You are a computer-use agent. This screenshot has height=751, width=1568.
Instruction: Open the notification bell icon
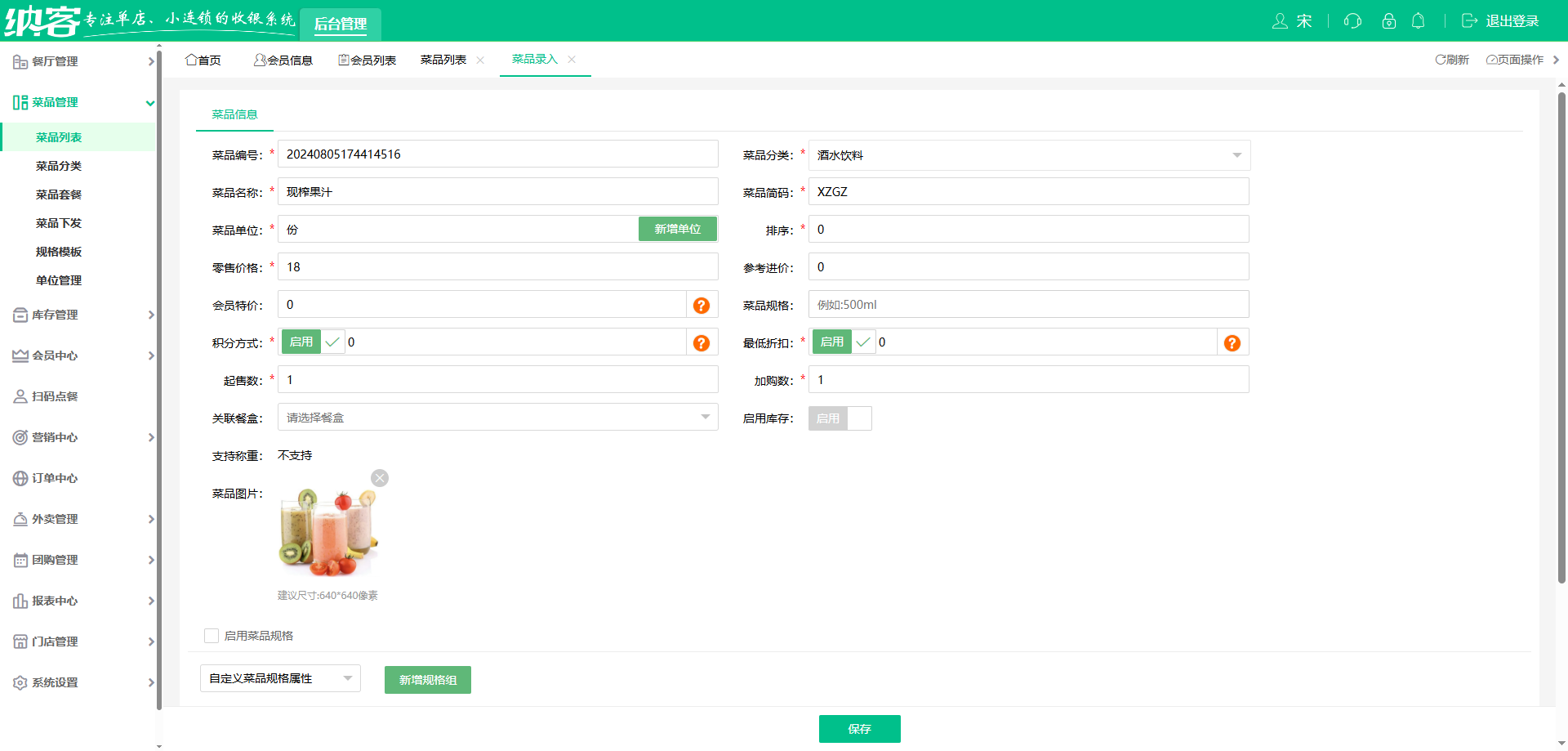click(1419, 20)
